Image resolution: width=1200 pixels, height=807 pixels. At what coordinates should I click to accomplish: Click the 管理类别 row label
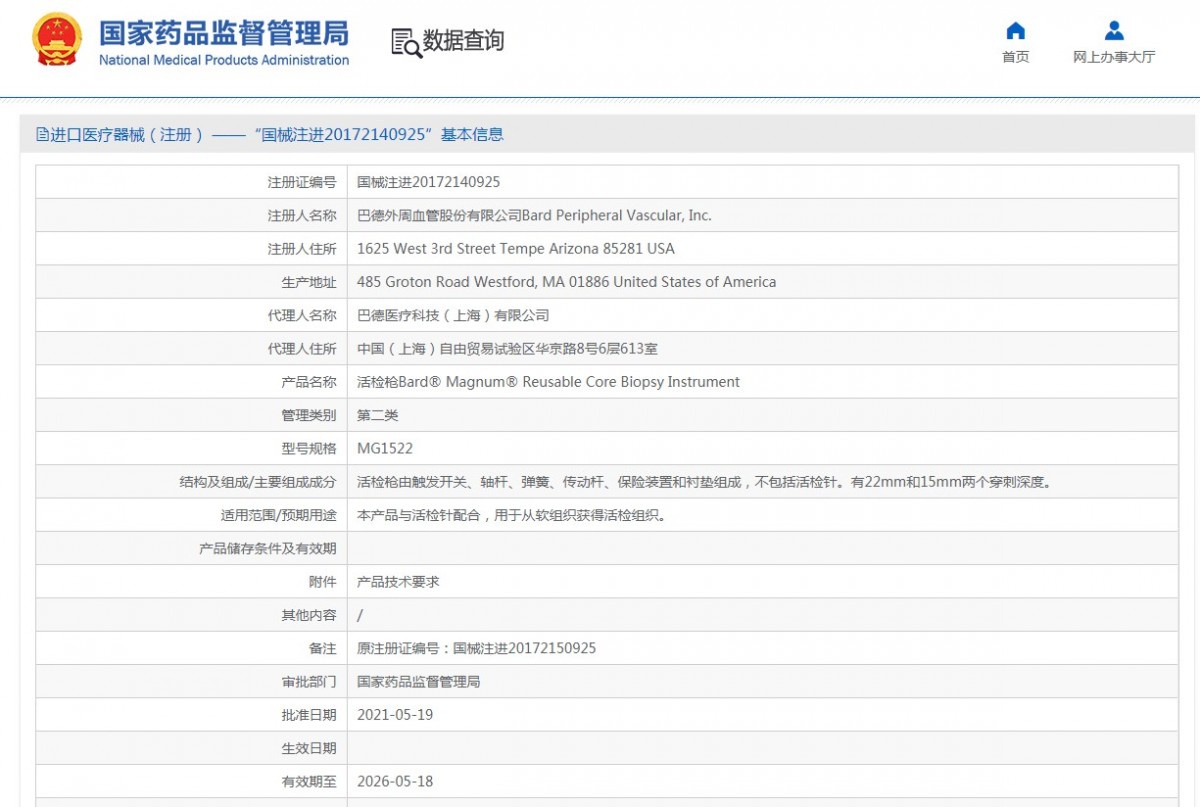[309, 415]
